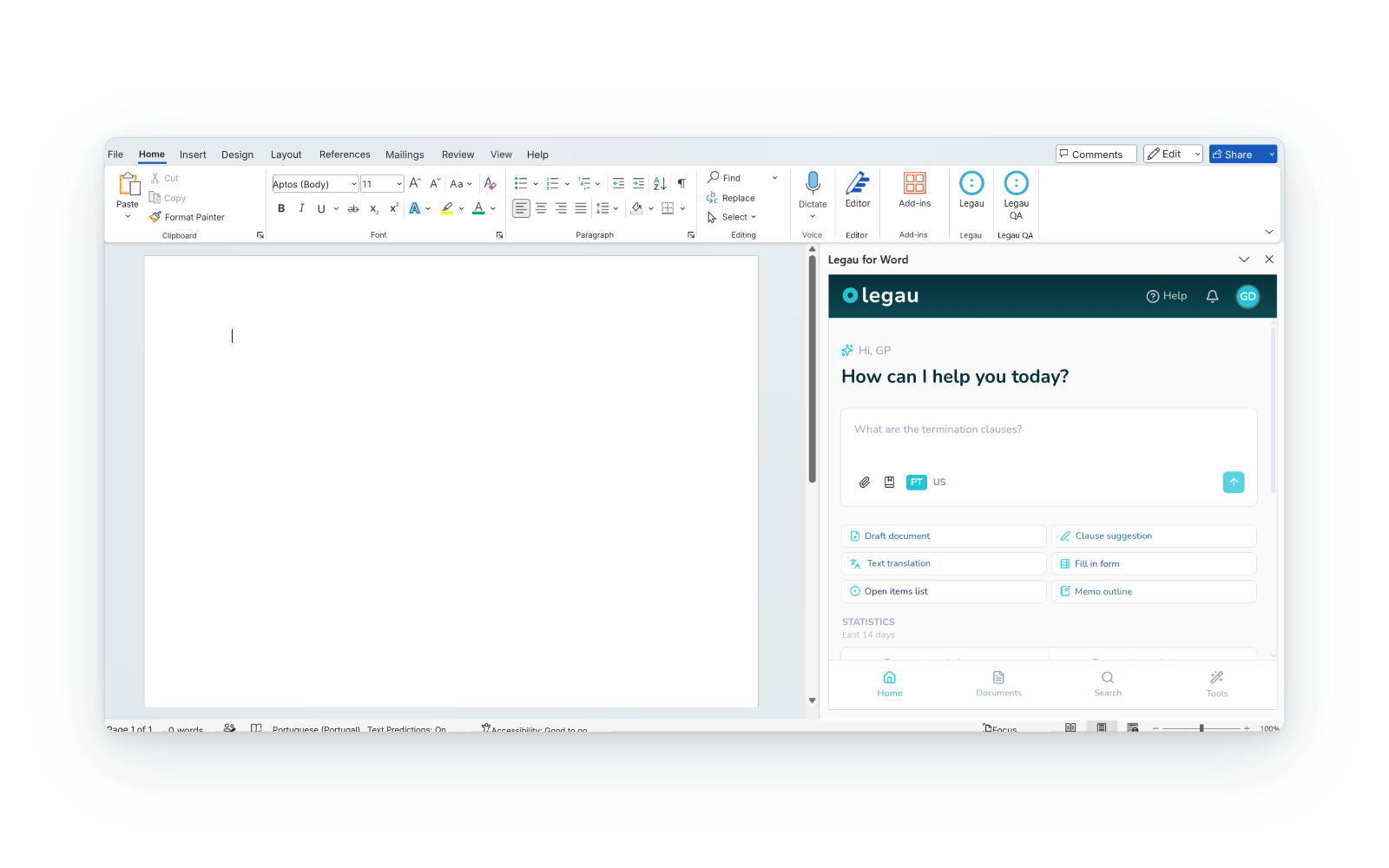This screenshot has width=1389, height=868.
Task: Apply subscript formatting
Action: tap(374, 208)
